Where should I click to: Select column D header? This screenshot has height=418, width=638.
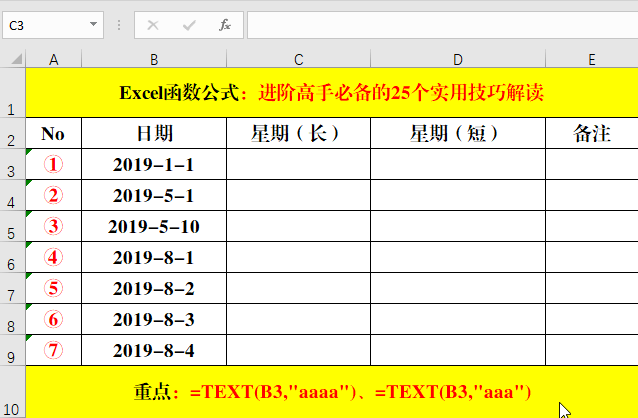point(458,59)
